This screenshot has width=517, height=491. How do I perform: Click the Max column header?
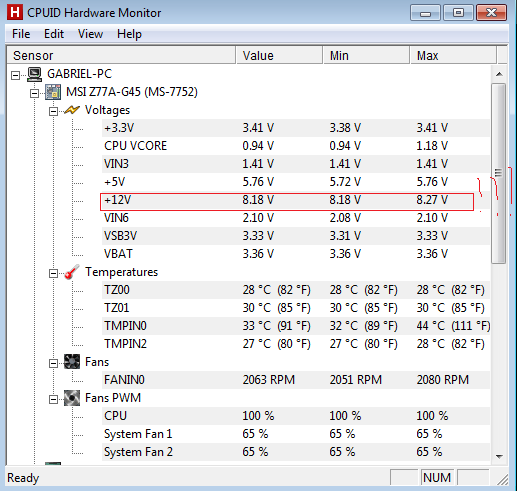(x=453, y=55)
